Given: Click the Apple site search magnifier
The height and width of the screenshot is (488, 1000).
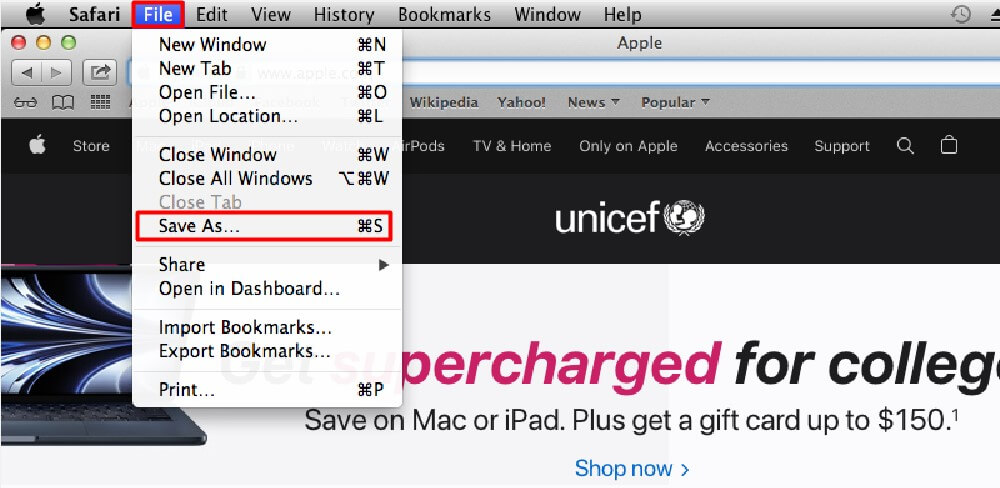Looking at the screenshot, I should click(x=905, y=146).
